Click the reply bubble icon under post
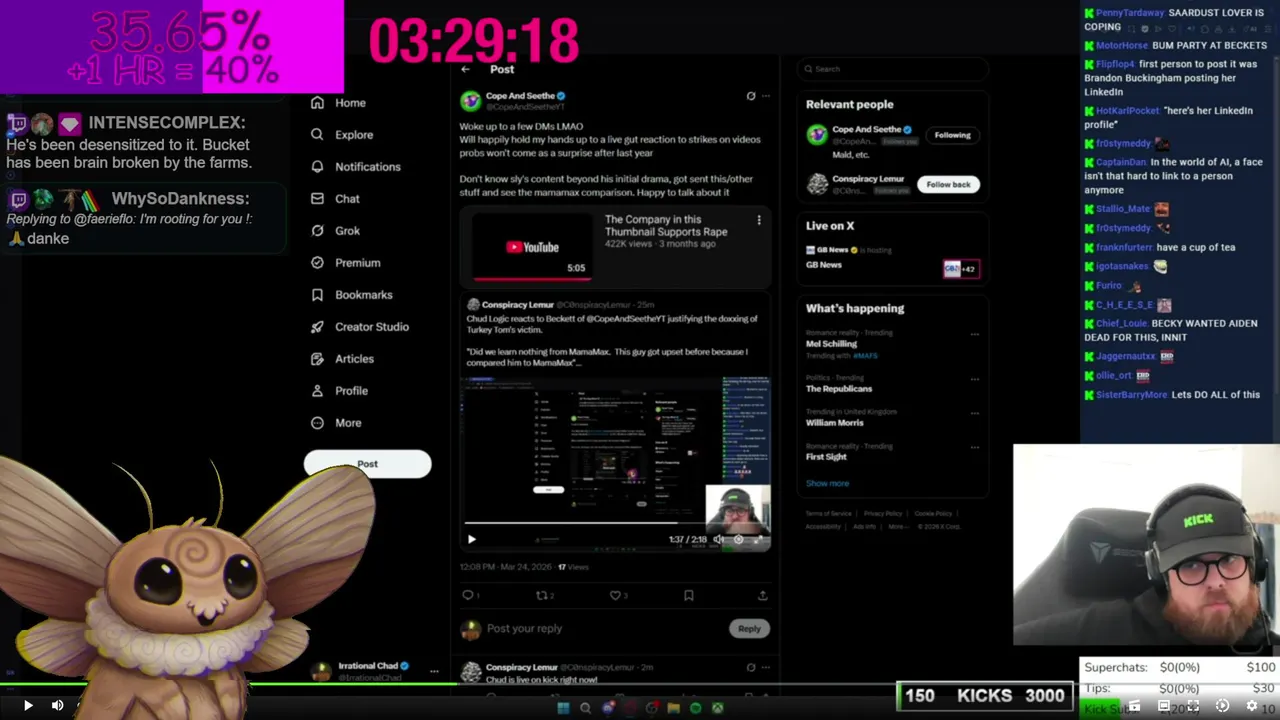This screenshot has height=720, width=1280. [x=467, y=595]
